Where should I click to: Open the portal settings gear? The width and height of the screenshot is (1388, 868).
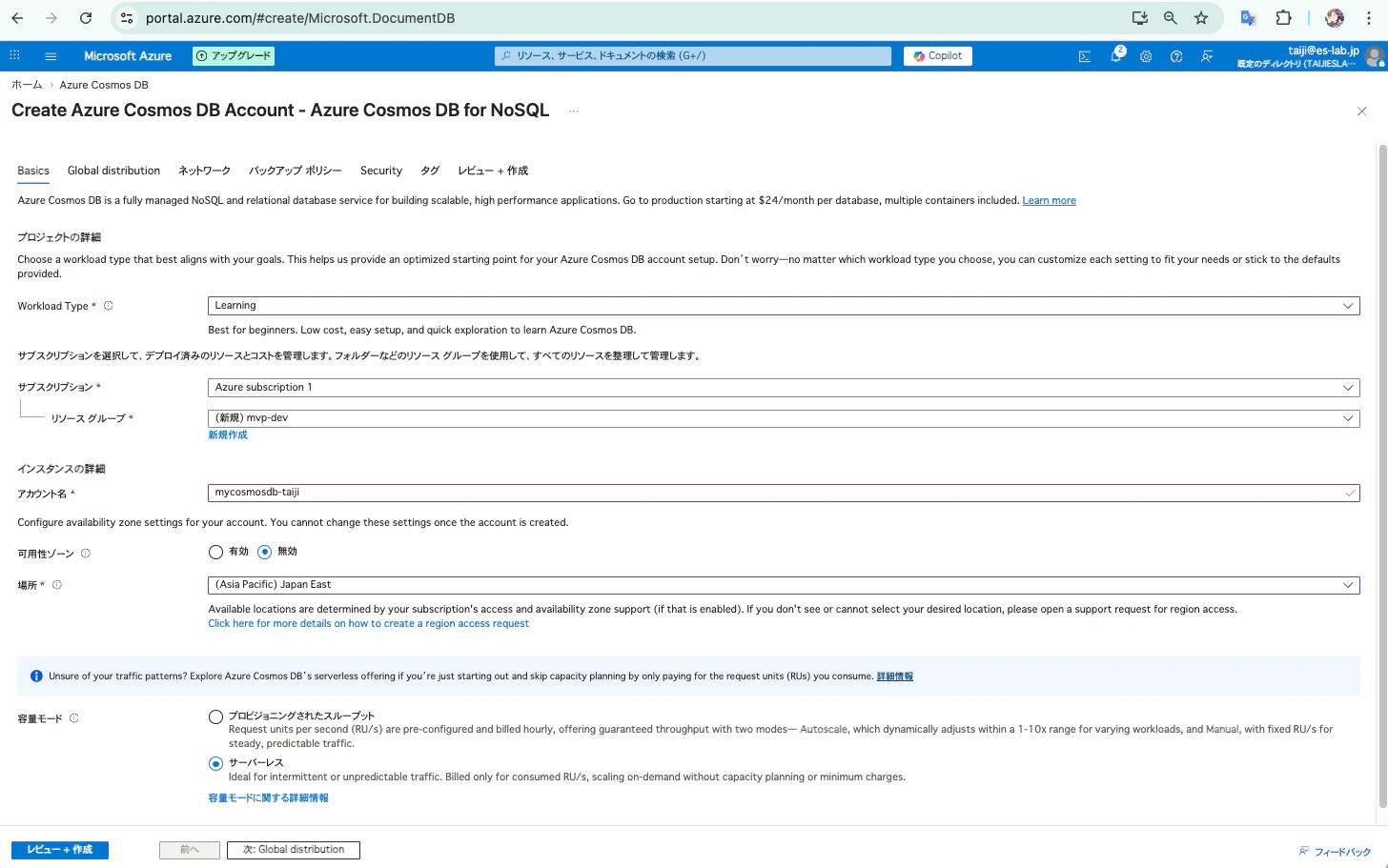[x=1146, y=56]
